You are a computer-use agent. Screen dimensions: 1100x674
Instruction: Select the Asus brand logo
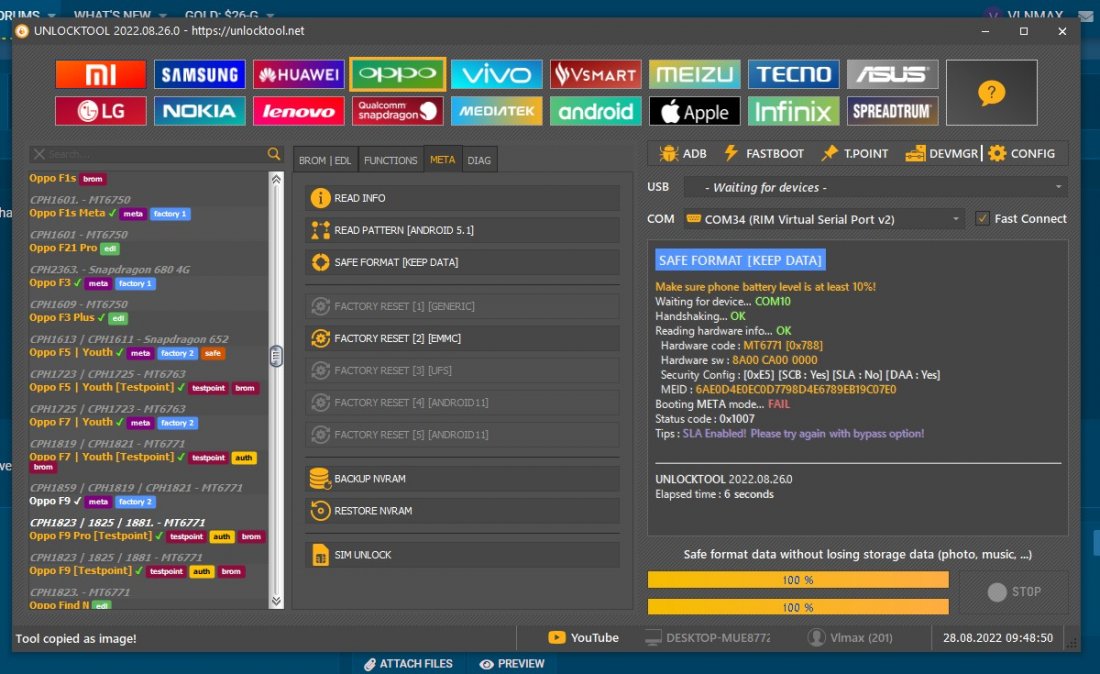pos(892,74)
